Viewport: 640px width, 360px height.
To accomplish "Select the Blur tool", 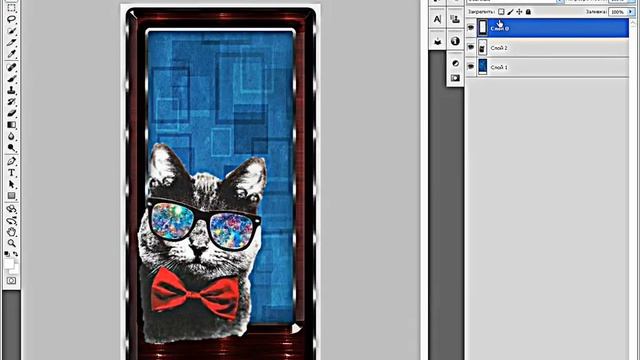I will (11, 136).
